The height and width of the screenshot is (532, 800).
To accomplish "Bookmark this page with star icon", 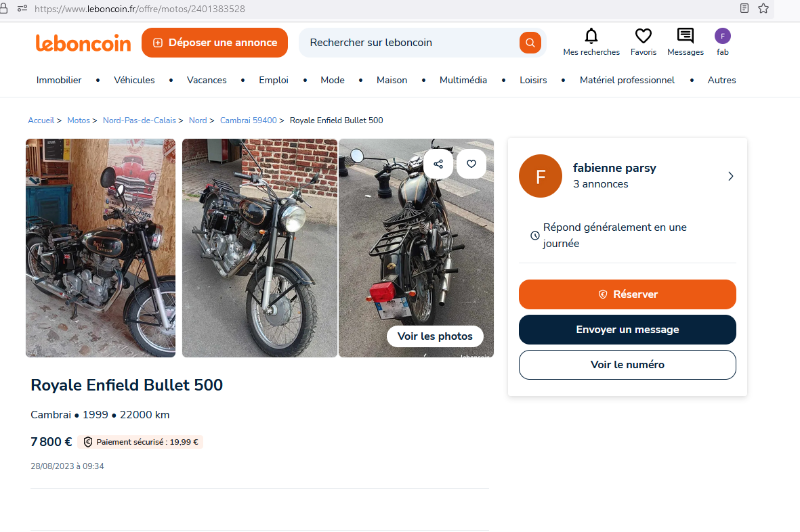I will tap(763, 8).
